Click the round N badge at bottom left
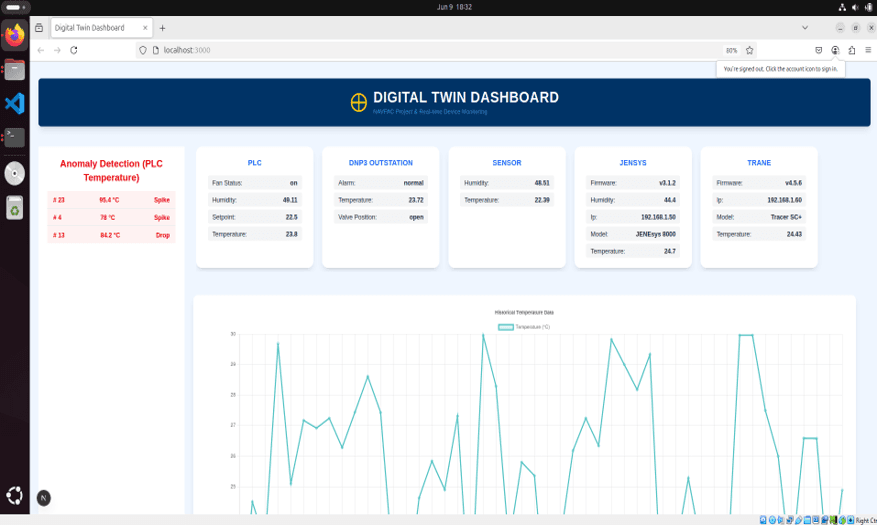877x525 pixels. click(x=44, y=498)
